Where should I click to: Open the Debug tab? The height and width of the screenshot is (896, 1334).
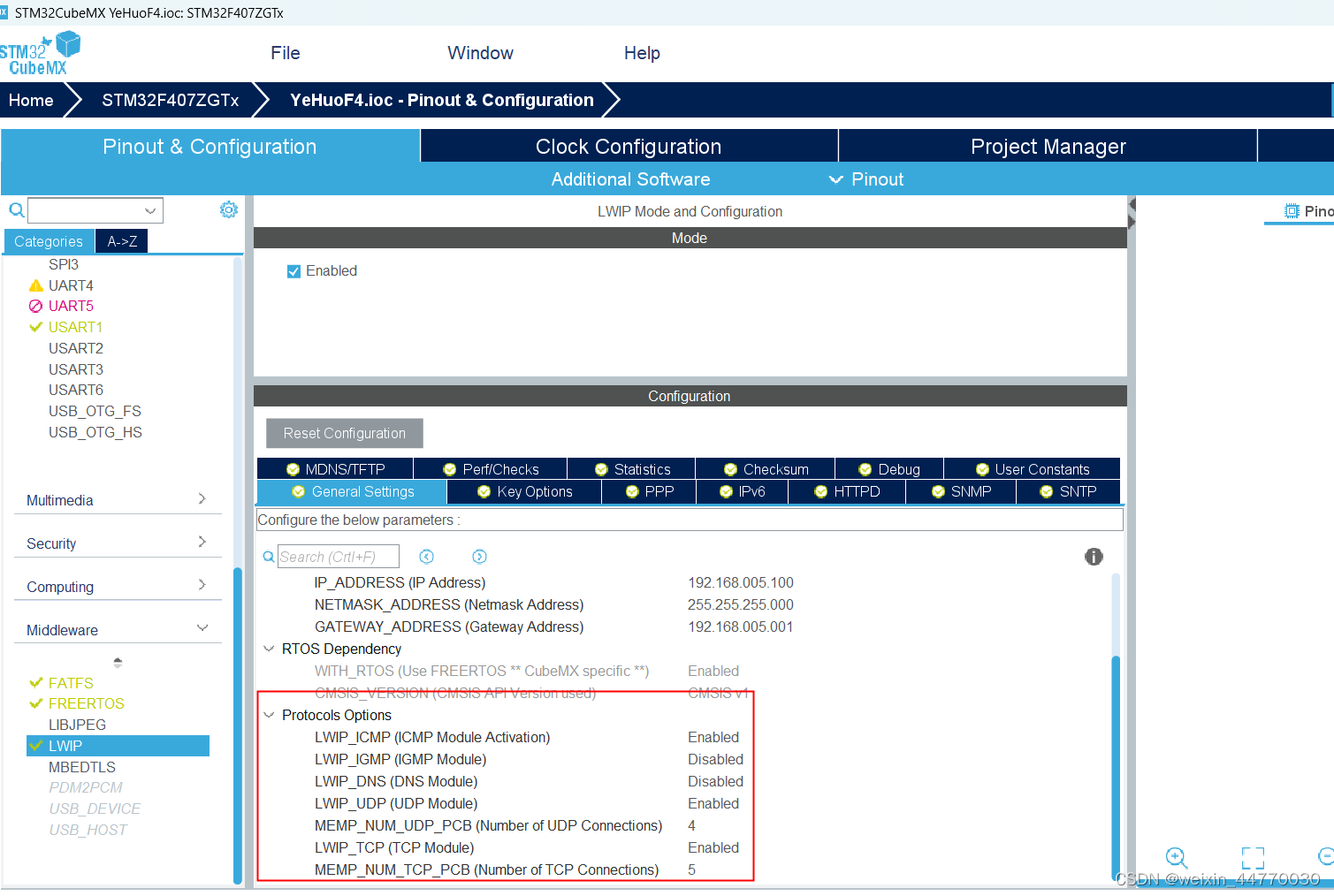(889, 469)
